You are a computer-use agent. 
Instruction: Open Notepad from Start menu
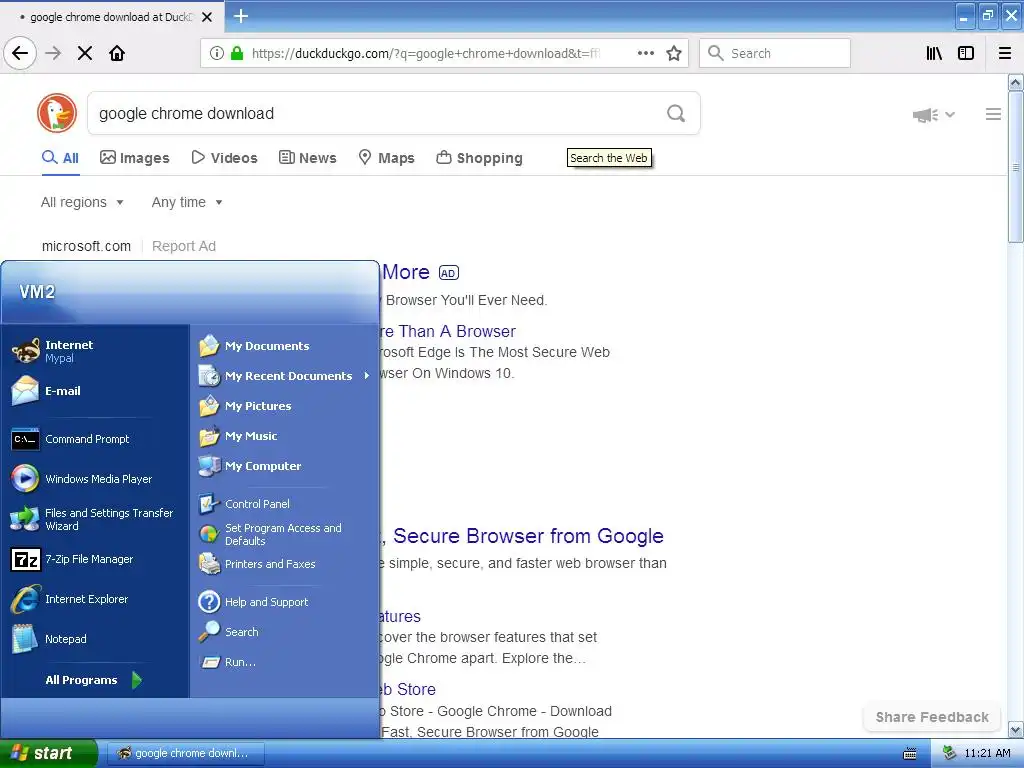tap(95, 639)
